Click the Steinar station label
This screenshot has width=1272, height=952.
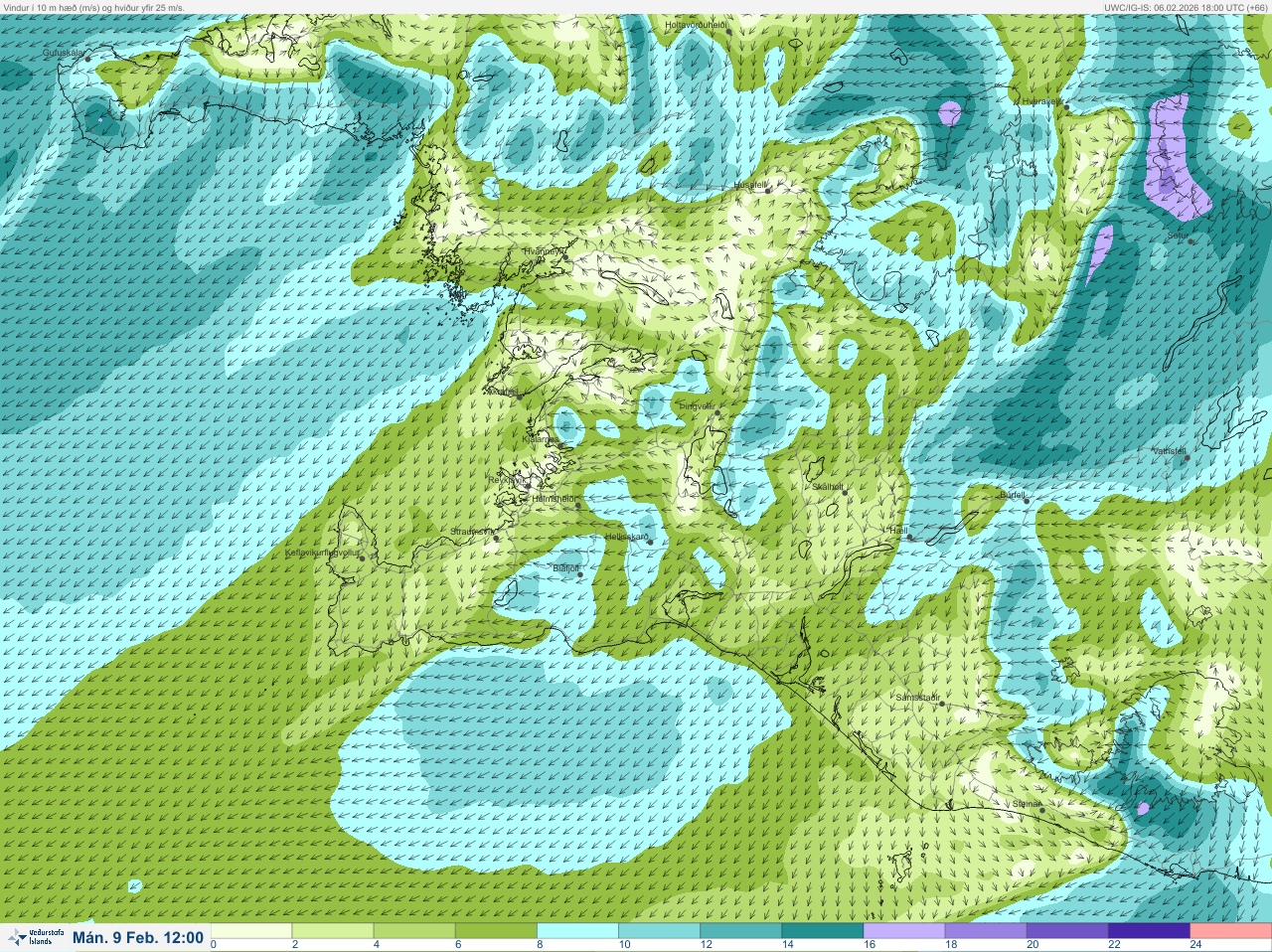[x=1027, y=803]
